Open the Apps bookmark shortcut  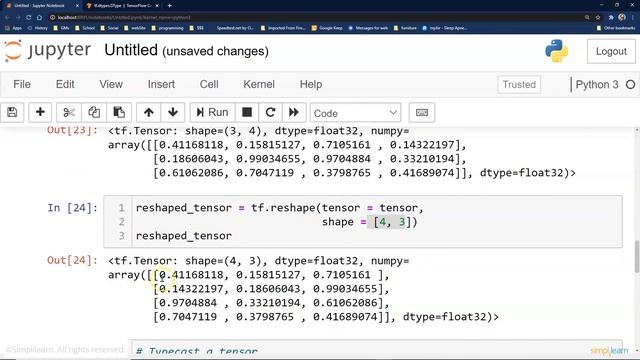click(13, 28)
